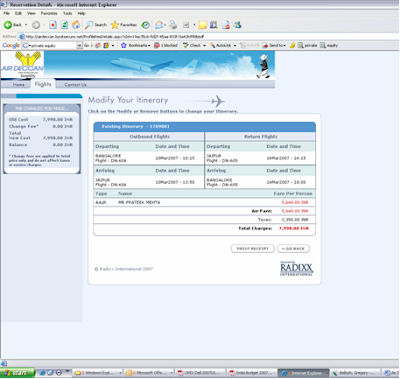
Task: Click the GO BACK button
Action: (x=293, y=249)
